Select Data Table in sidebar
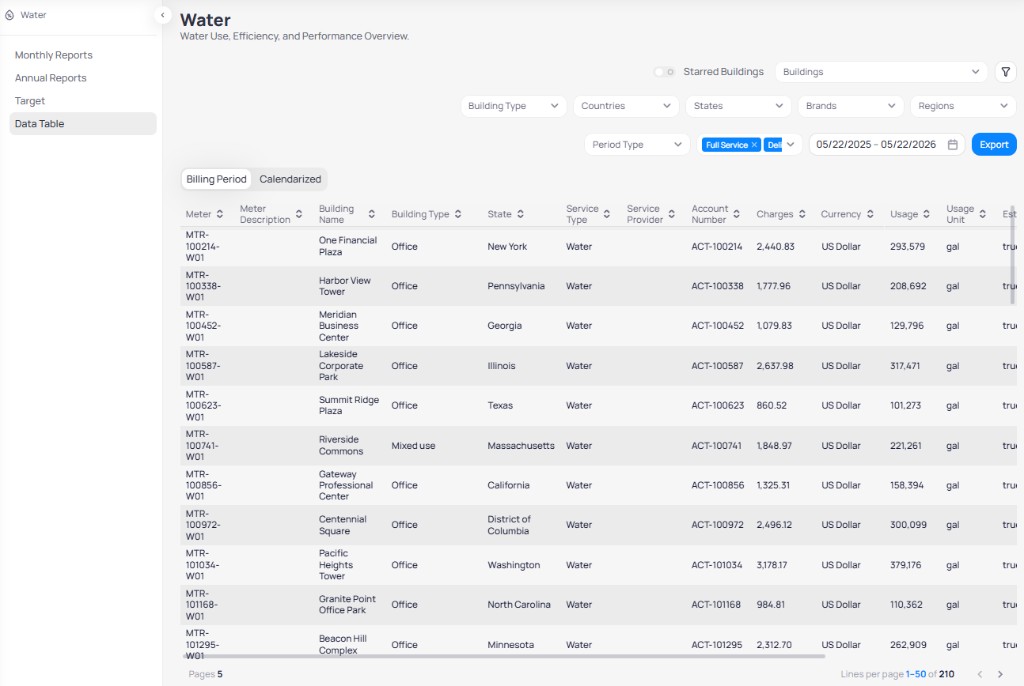The image size is (1024, 686). [x=83, y=124]
